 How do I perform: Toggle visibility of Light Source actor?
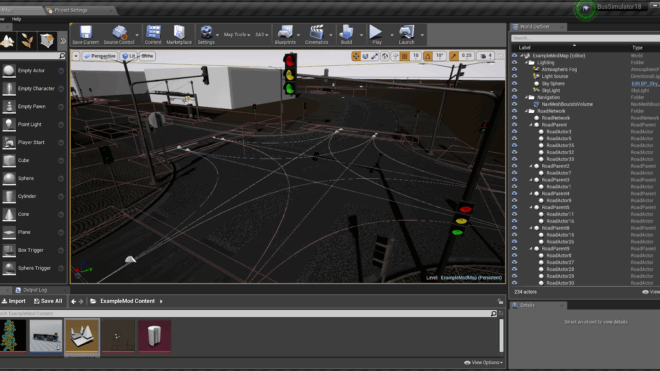pos(514,76)
